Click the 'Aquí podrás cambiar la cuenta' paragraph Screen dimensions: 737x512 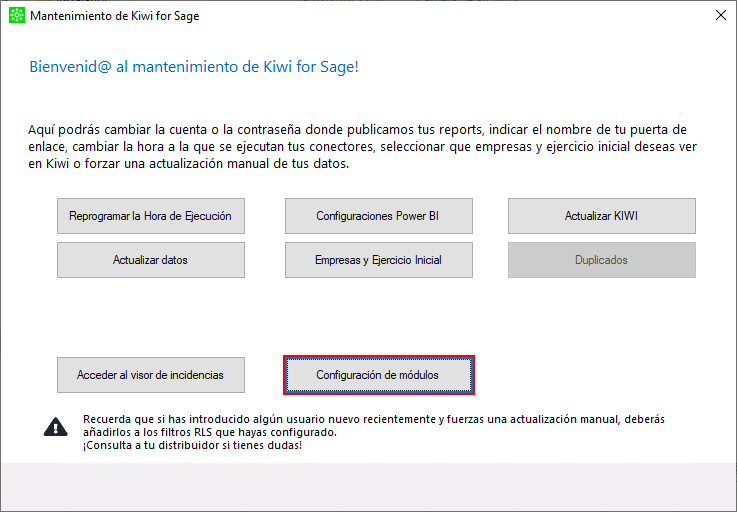(362, 147)
